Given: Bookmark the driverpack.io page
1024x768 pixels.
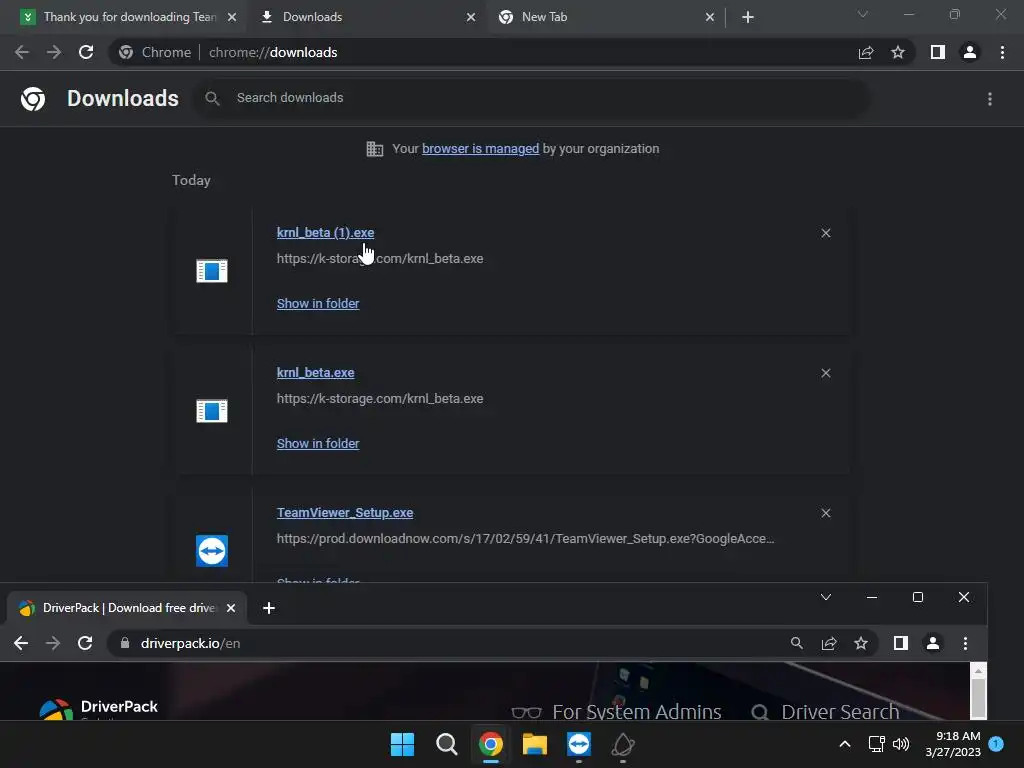Looking at the screenshot, I should [x=861, y=643].
